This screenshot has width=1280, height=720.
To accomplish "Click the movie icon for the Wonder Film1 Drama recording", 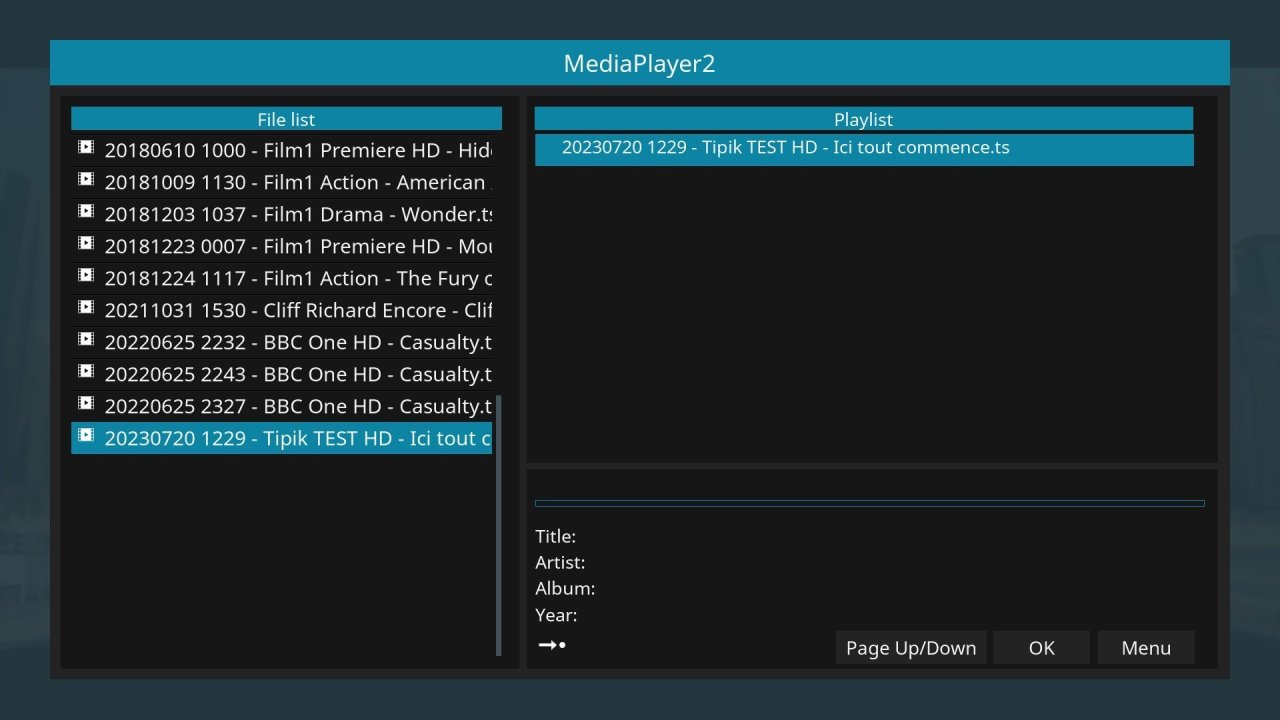I will click(86, 210).
